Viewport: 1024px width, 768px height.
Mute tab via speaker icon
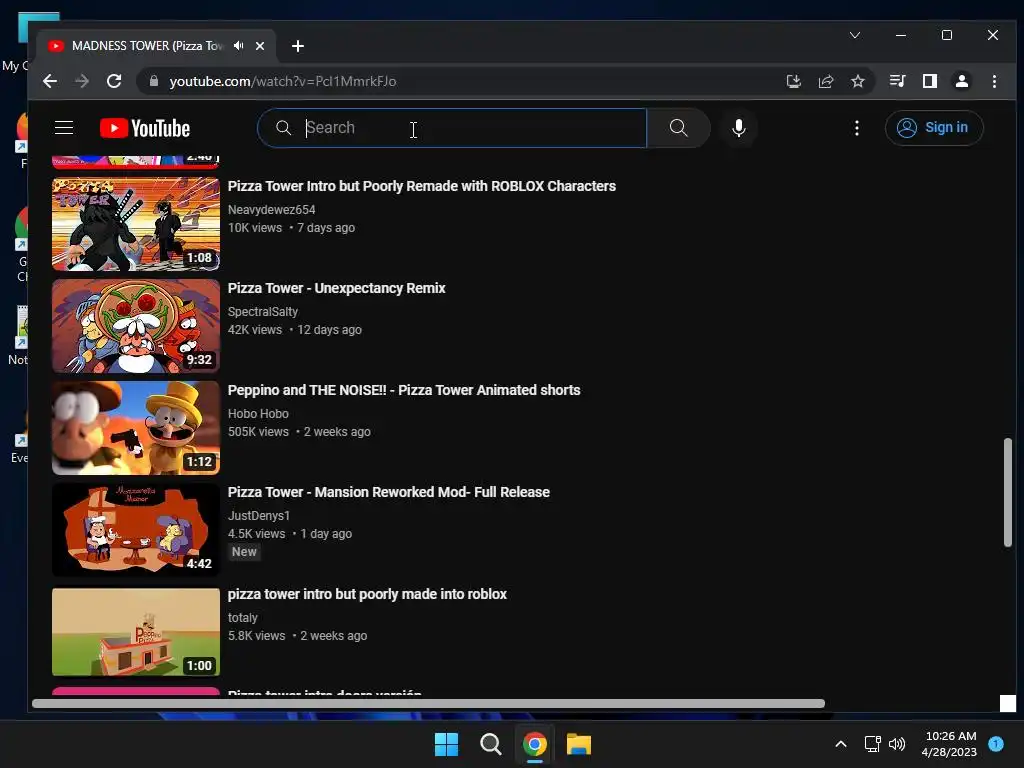238,46
